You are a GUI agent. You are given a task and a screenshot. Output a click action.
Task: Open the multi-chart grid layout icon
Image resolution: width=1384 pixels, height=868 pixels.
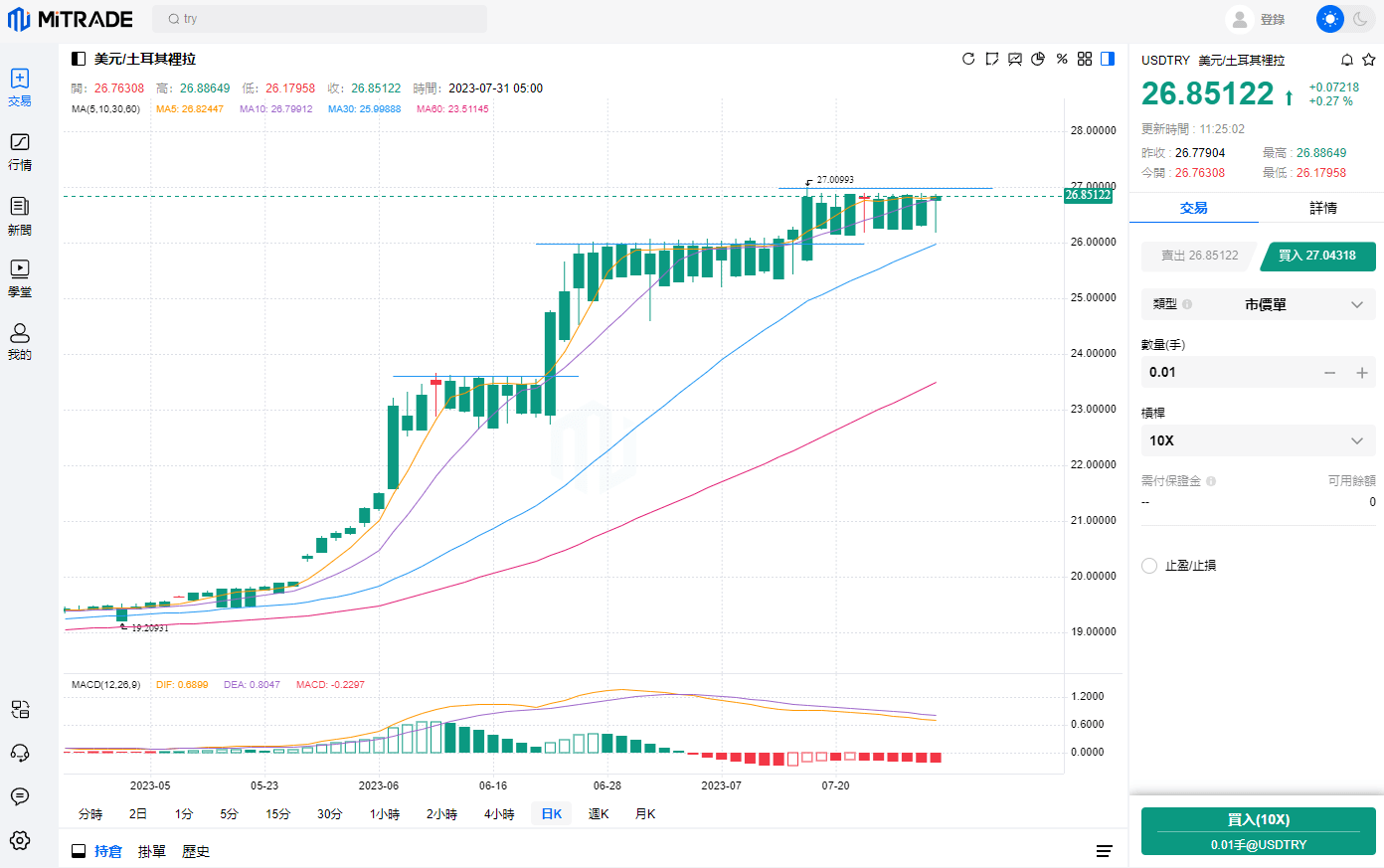click(1085, 59)
